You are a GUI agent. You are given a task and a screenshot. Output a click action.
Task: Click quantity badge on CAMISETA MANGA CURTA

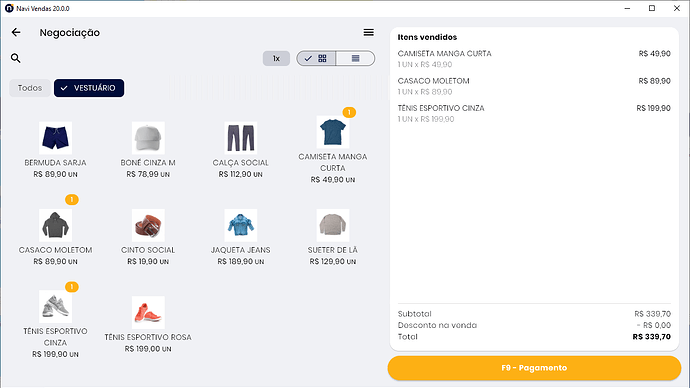tap(349, 113)
